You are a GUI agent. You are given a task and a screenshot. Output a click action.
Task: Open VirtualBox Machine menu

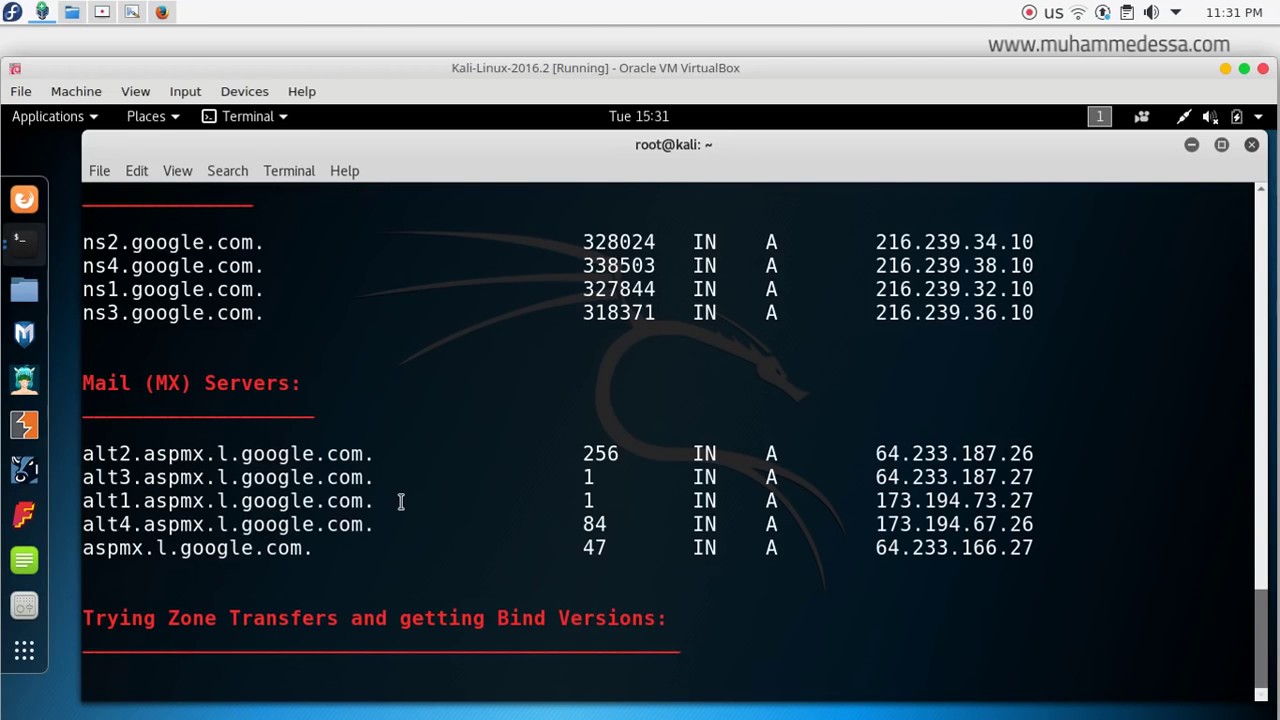coord(76,91)
